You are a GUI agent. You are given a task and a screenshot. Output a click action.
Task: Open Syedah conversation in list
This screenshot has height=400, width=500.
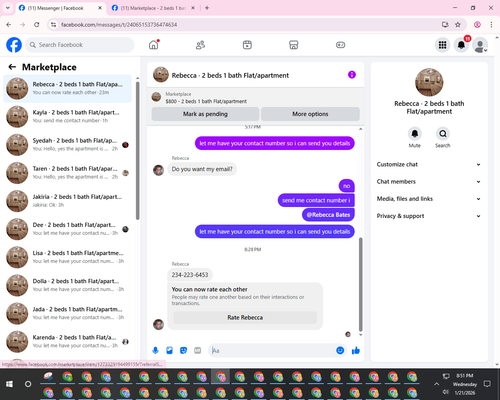[x=68, y=145]
